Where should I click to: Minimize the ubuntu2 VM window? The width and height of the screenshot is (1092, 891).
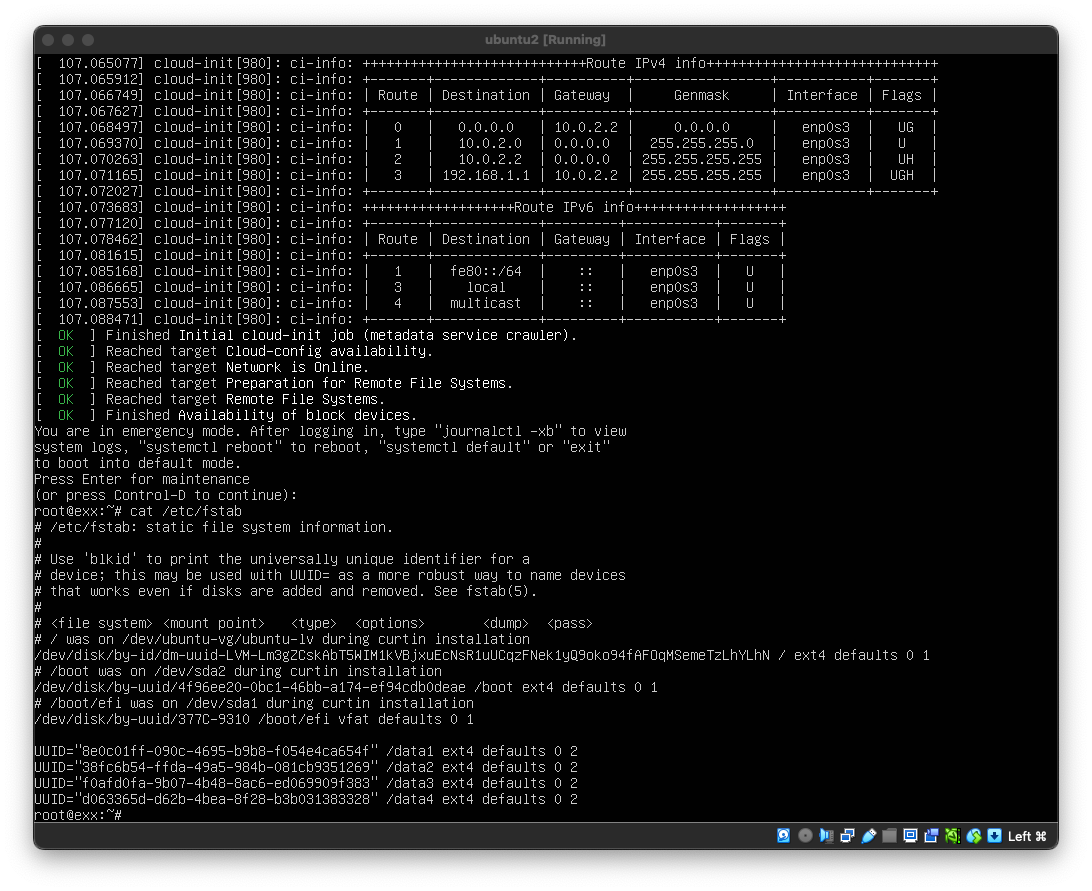tap(68, 40)
